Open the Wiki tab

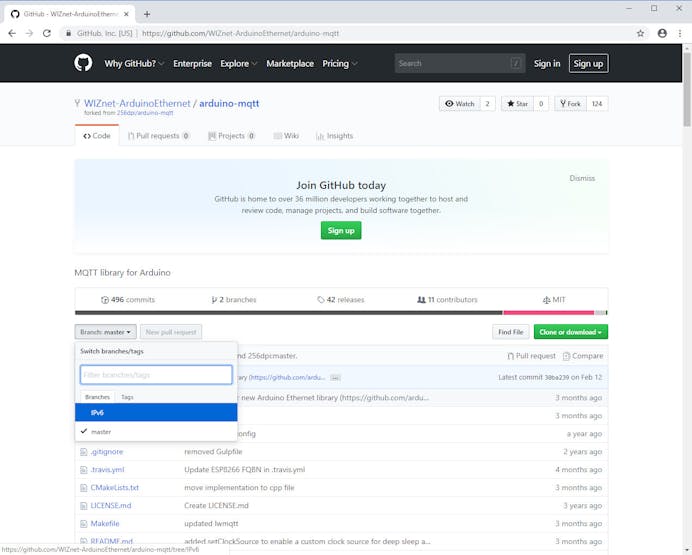[286, 135]
